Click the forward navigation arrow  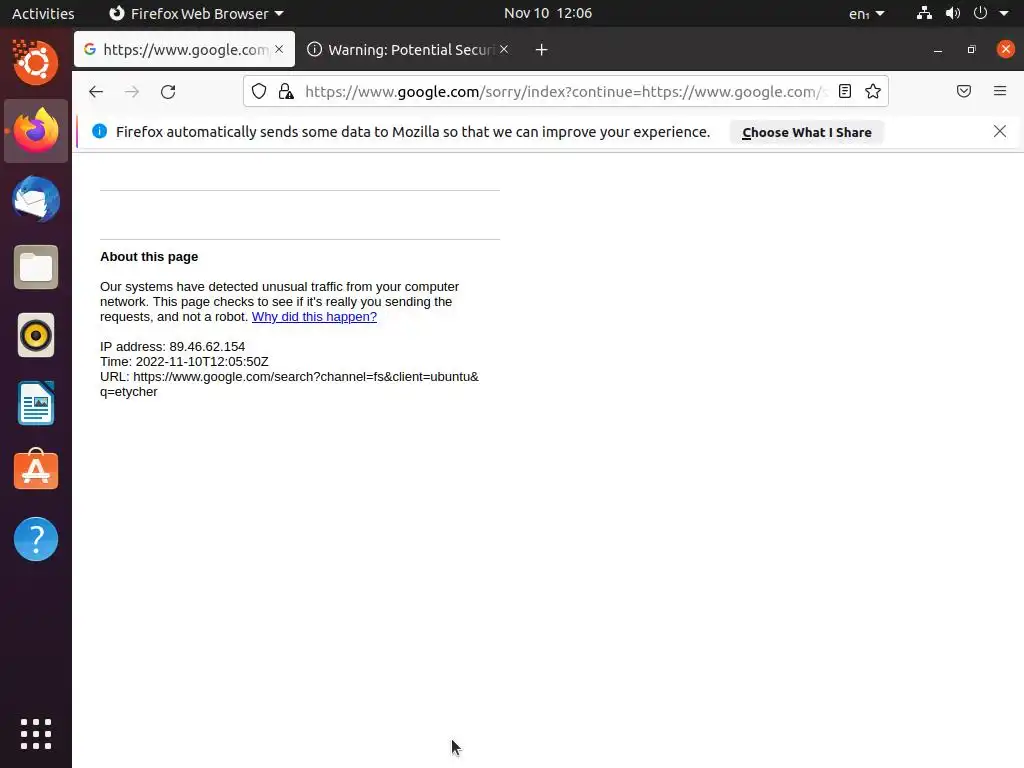tap(132, 91)
